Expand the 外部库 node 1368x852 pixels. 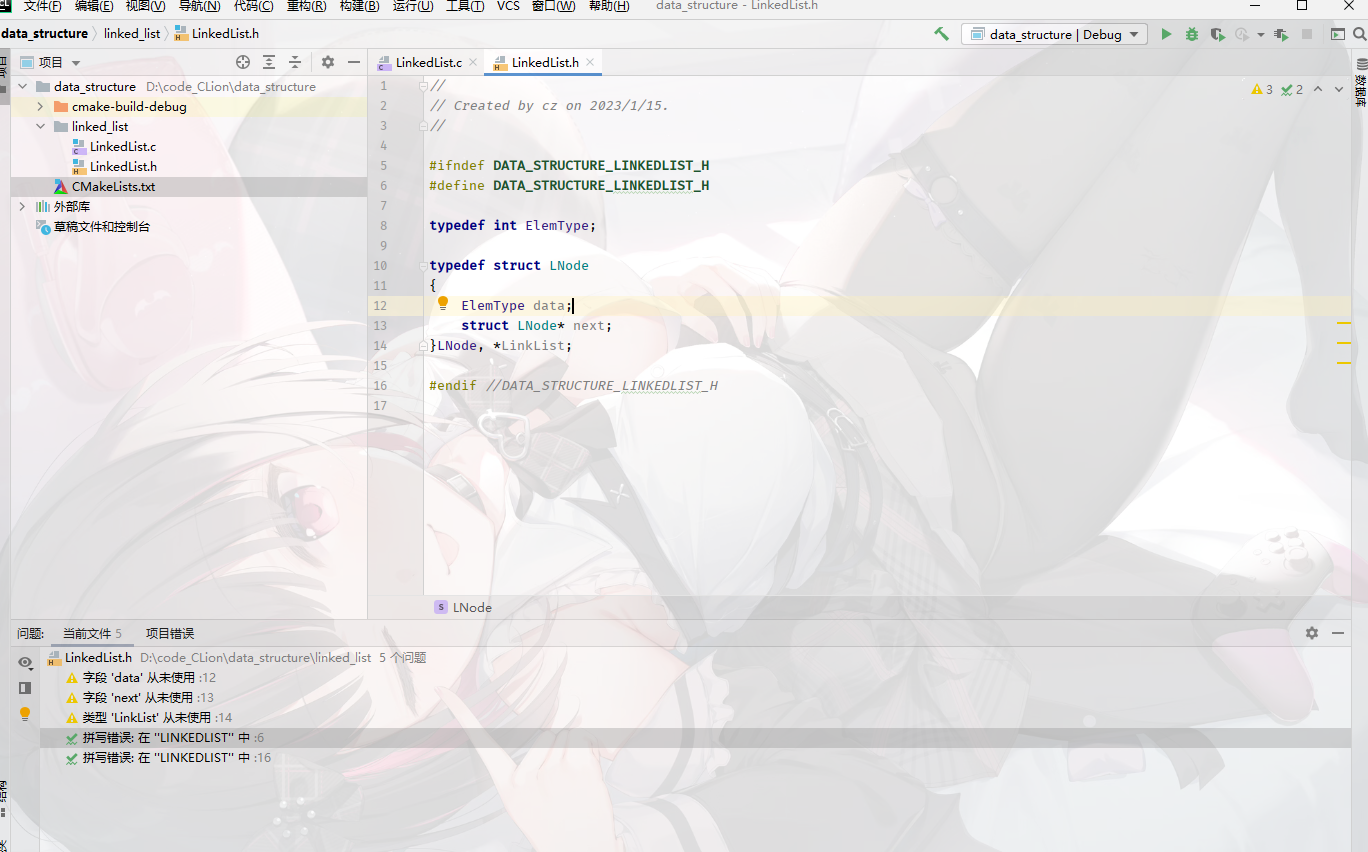coord(22,207)
